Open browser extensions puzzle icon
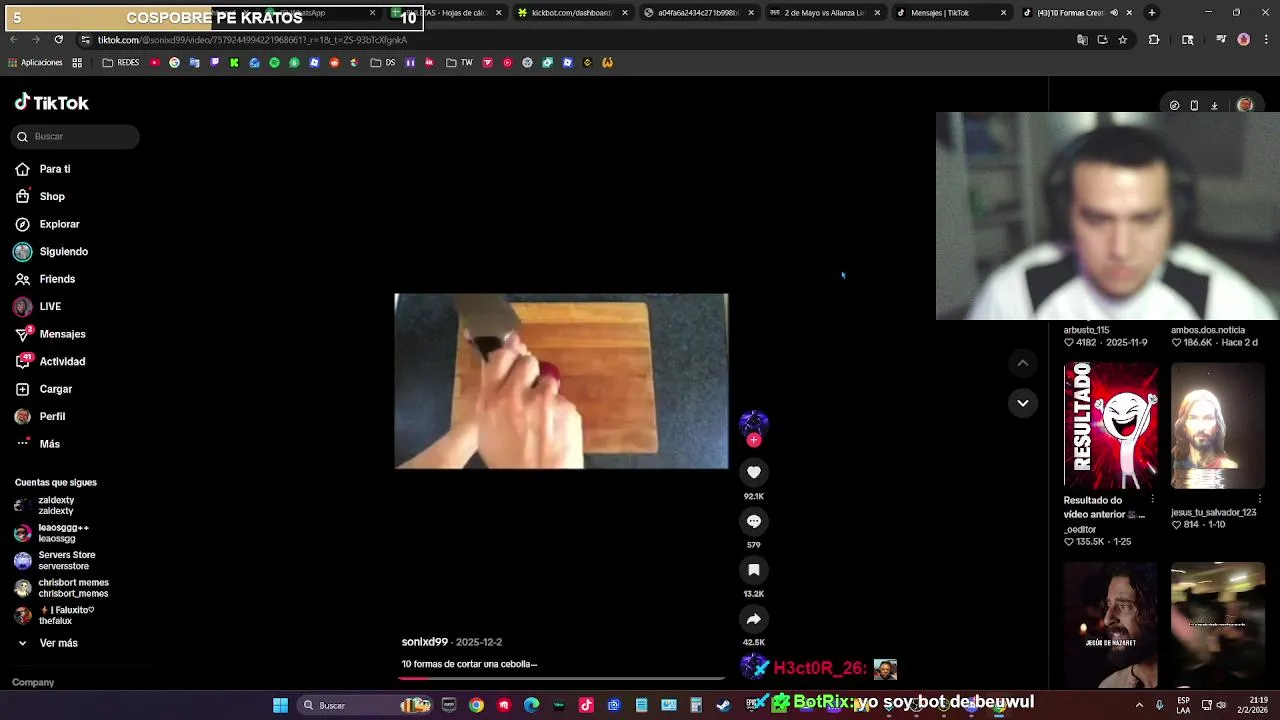1280x720 pixels. (1154, 40)
